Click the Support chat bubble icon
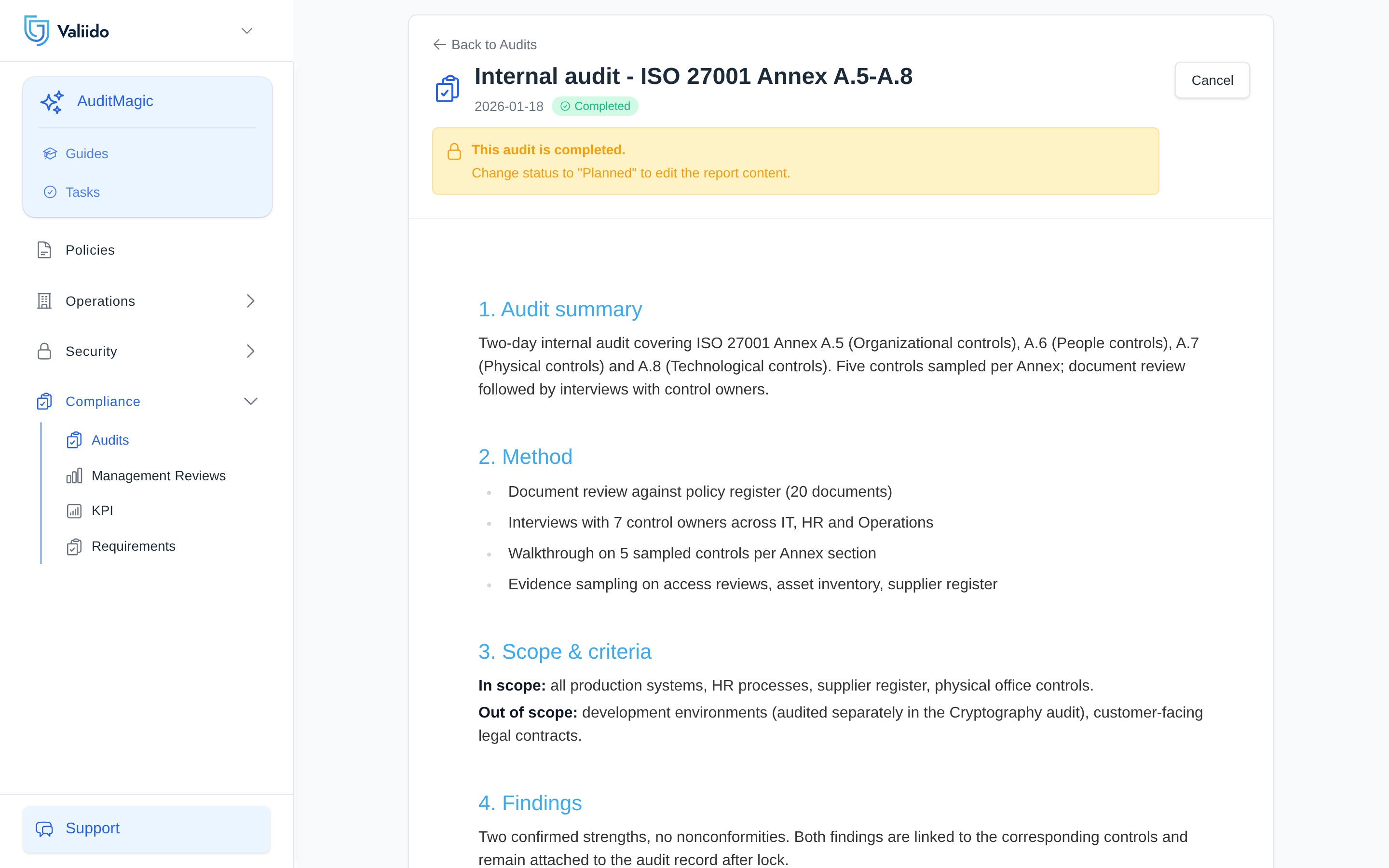Viewport: 1389px width, 868px height. point(44,828)
